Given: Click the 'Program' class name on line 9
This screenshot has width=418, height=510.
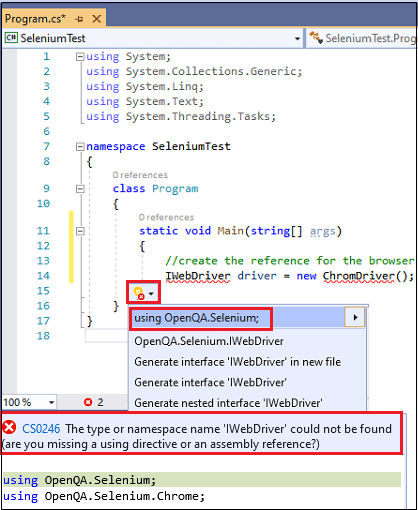Looking at the screenshot, I should point(175,189).
